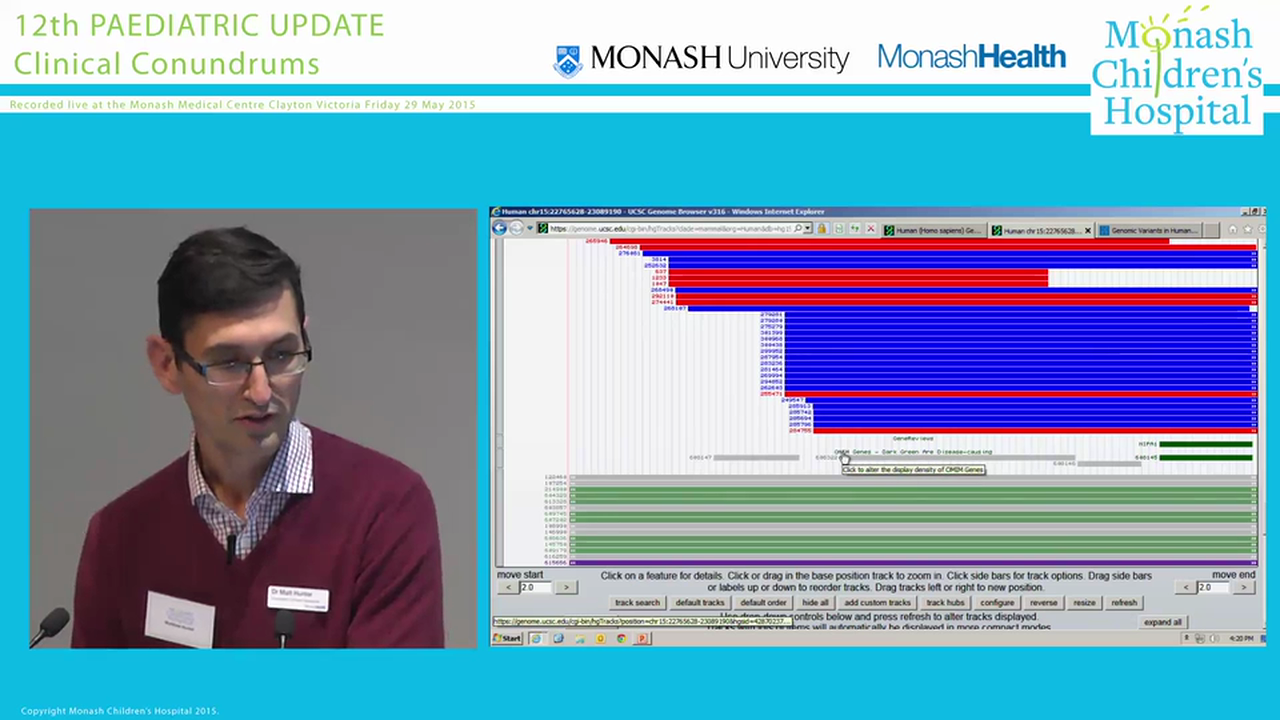This screenshot has width=1280, height=720.
Task: Open the move start step dropdown arrow
Action: point(565,587)
